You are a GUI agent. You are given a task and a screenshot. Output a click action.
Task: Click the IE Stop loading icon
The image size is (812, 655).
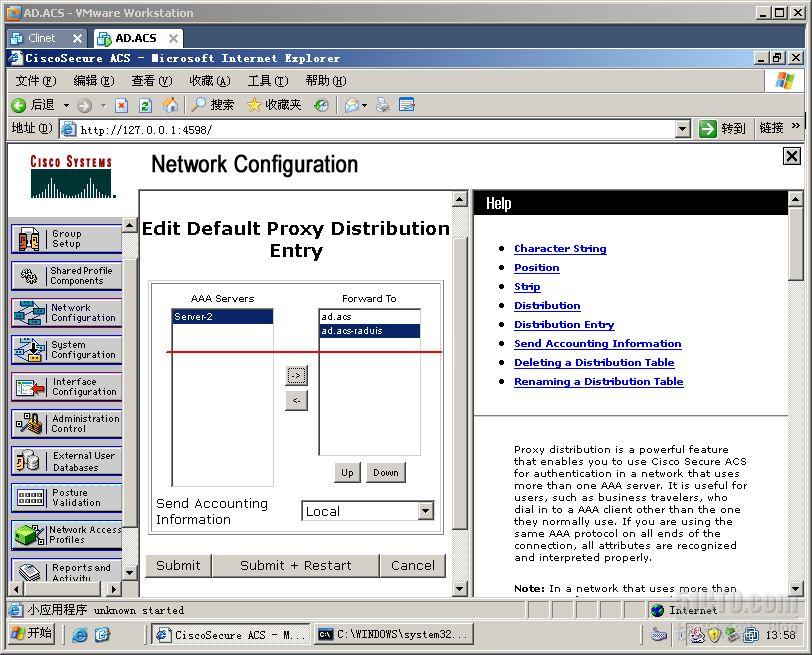coord(121,106)
